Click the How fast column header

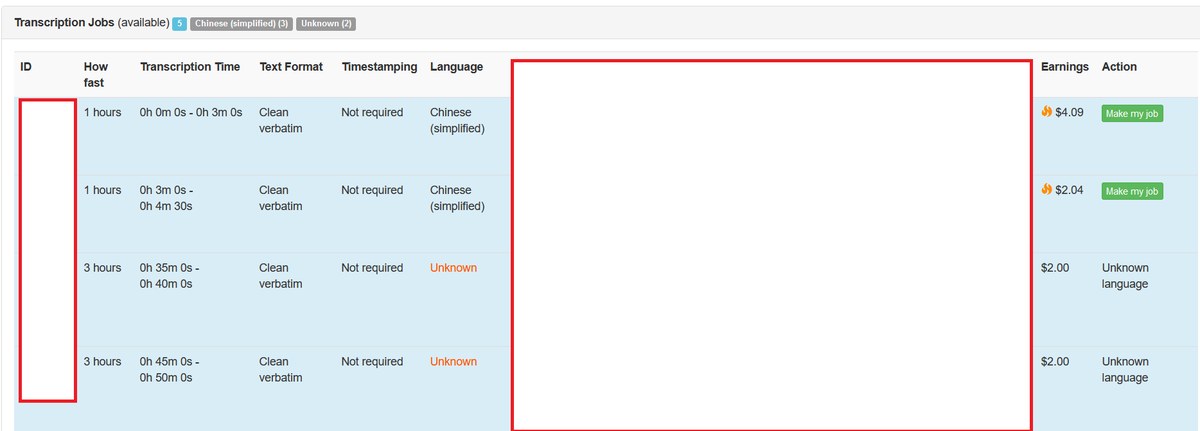point(97,75)
